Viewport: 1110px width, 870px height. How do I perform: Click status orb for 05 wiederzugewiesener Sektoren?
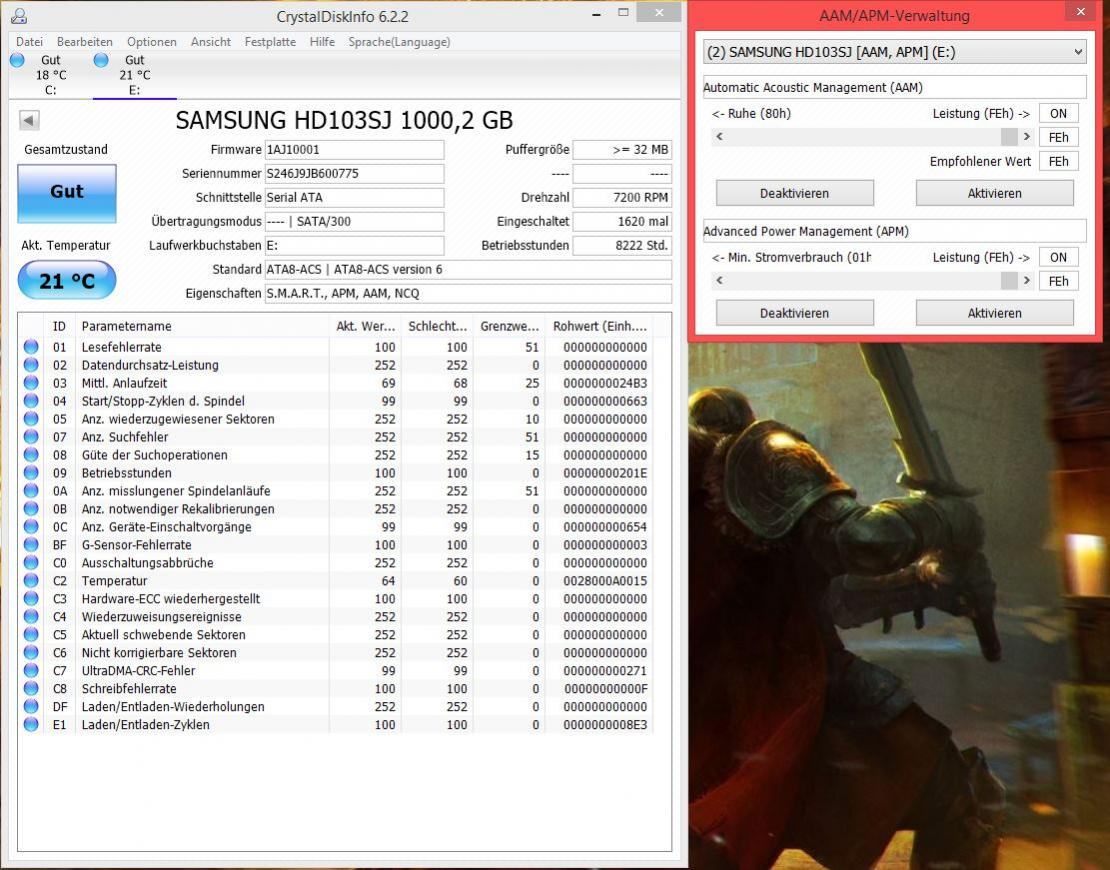31,419
